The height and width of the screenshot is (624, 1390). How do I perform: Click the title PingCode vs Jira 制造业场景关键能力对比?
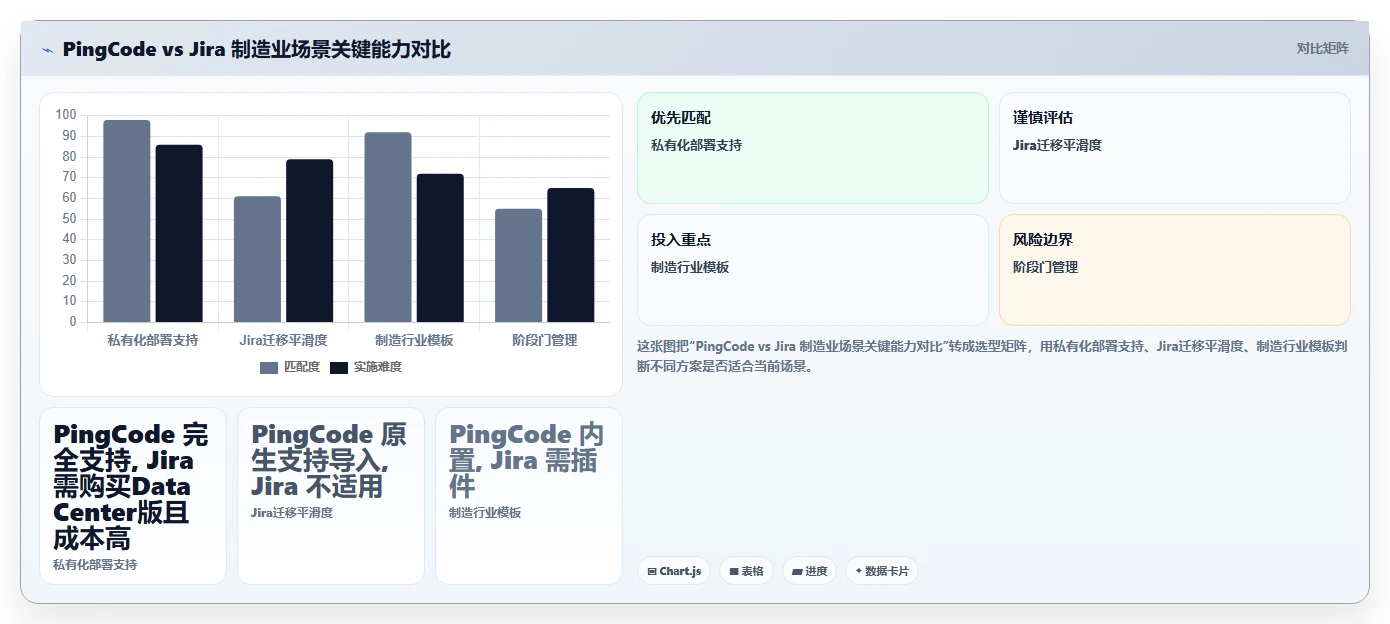tap(257, 49)
